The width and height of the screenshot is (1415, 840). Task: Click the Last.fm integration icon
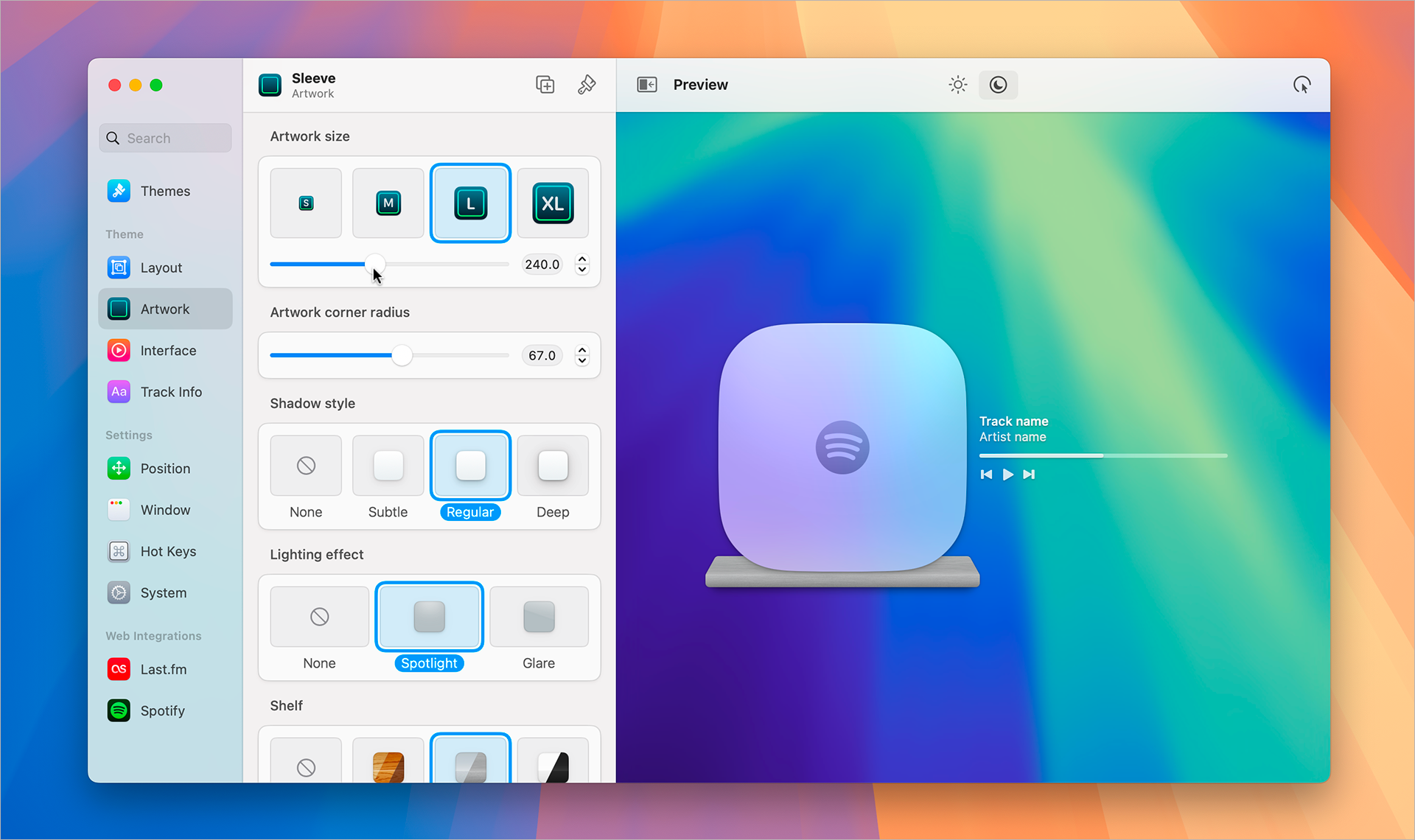[x=119, y=669]
